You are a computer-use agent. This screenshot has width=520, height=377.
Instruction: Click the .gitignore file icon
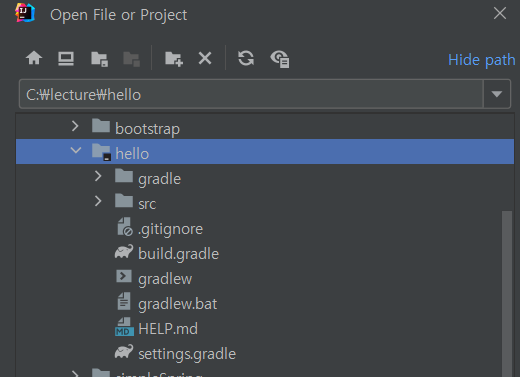pos(125,227)
